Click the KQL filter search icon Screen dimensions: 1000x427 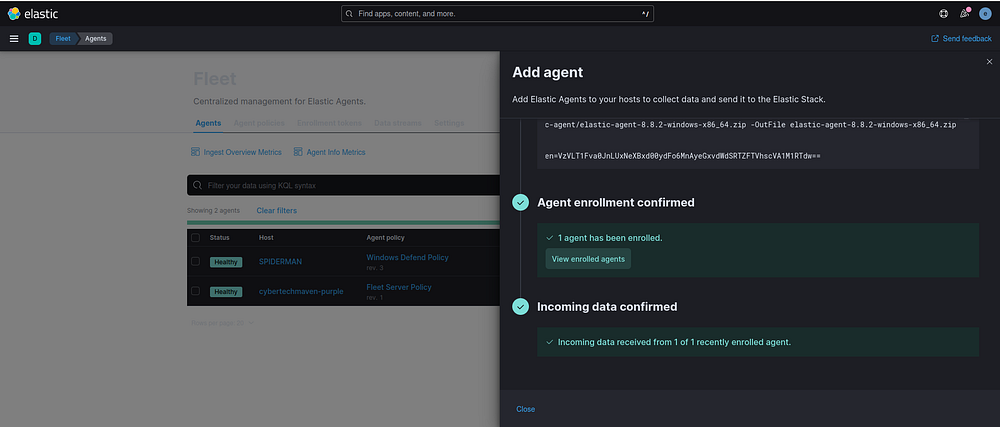click(x=198, y=185)
